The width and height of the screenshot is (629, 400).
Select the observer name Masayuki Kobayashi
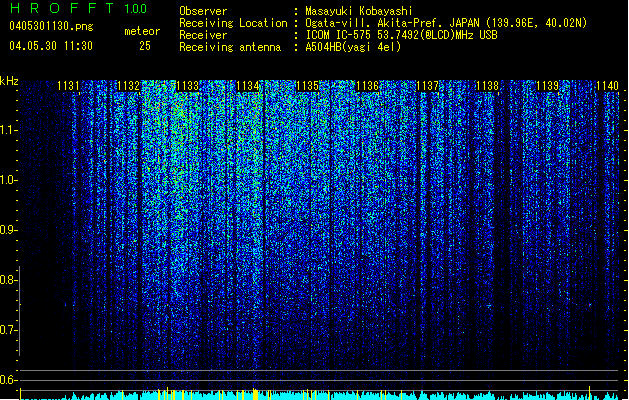[359, 11]
